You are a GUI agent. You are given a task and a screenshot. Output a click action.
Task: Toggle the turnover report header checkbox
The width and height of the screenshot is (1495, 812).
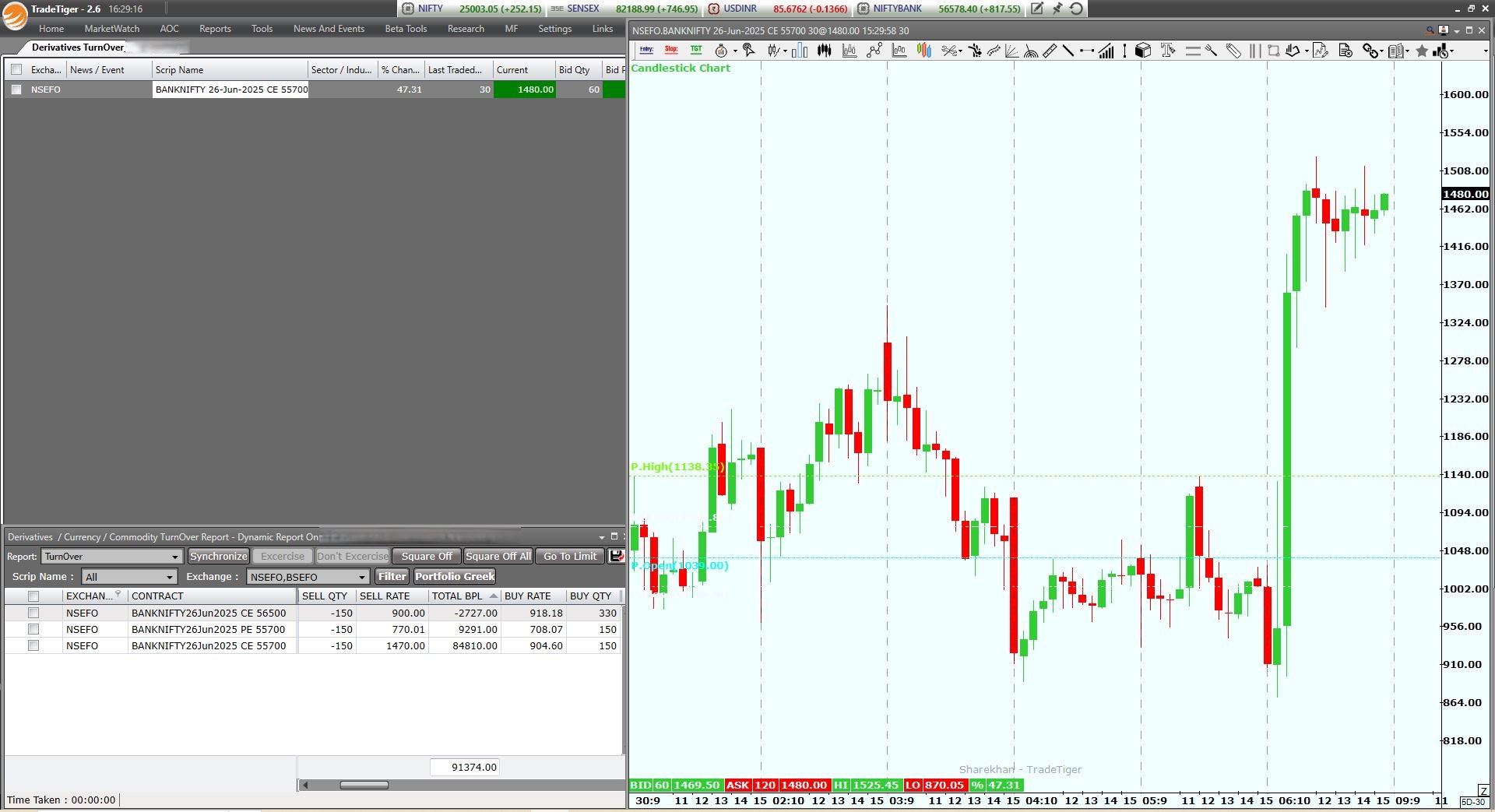click(33, 596)
